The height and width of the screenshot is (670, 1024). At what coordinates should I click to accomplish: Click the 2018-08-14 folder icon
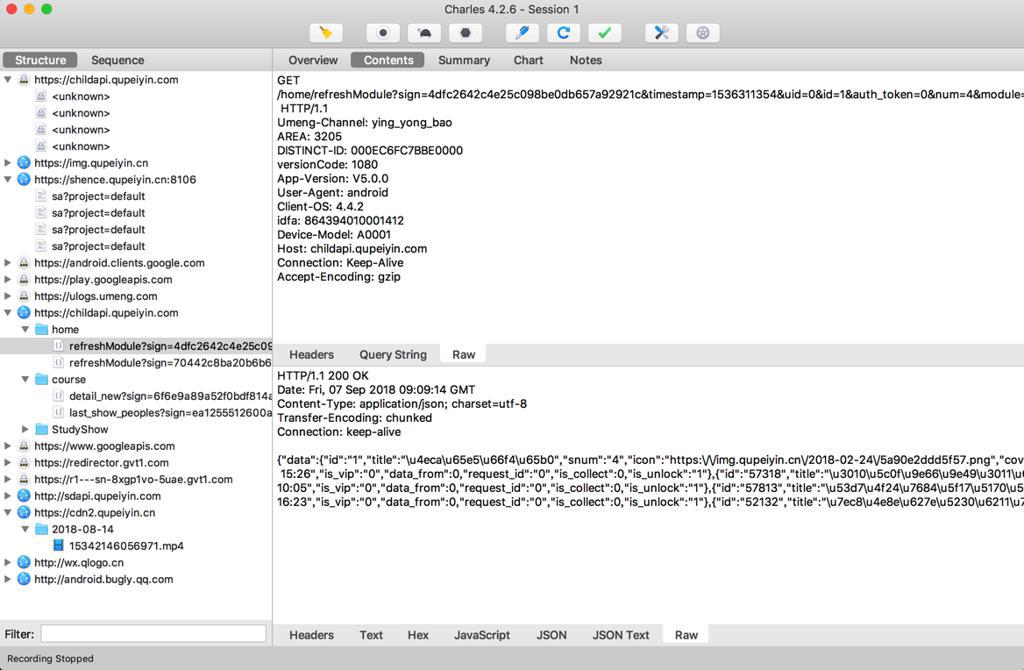pos(42,529)
